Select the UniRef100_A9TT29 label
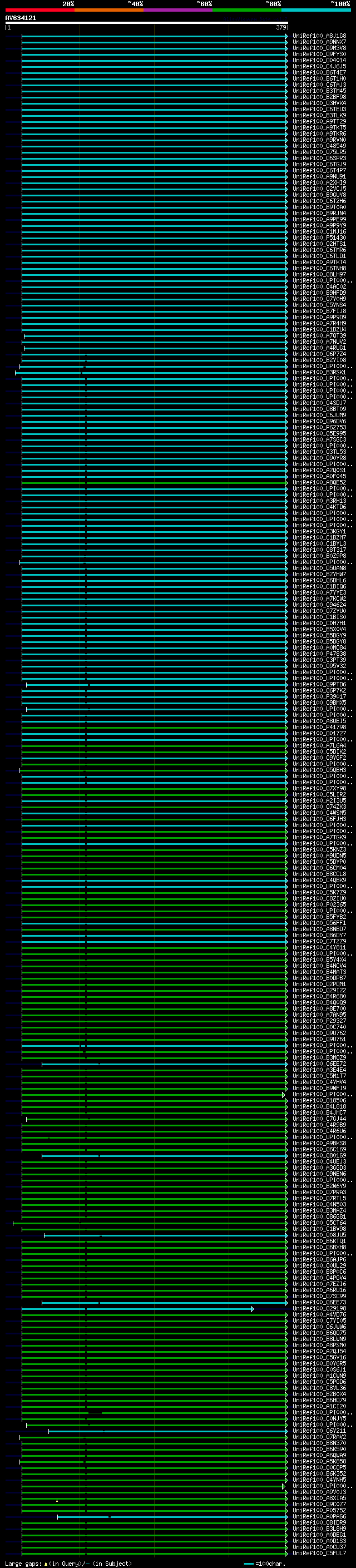356x1568 pixels. point(319,122)
